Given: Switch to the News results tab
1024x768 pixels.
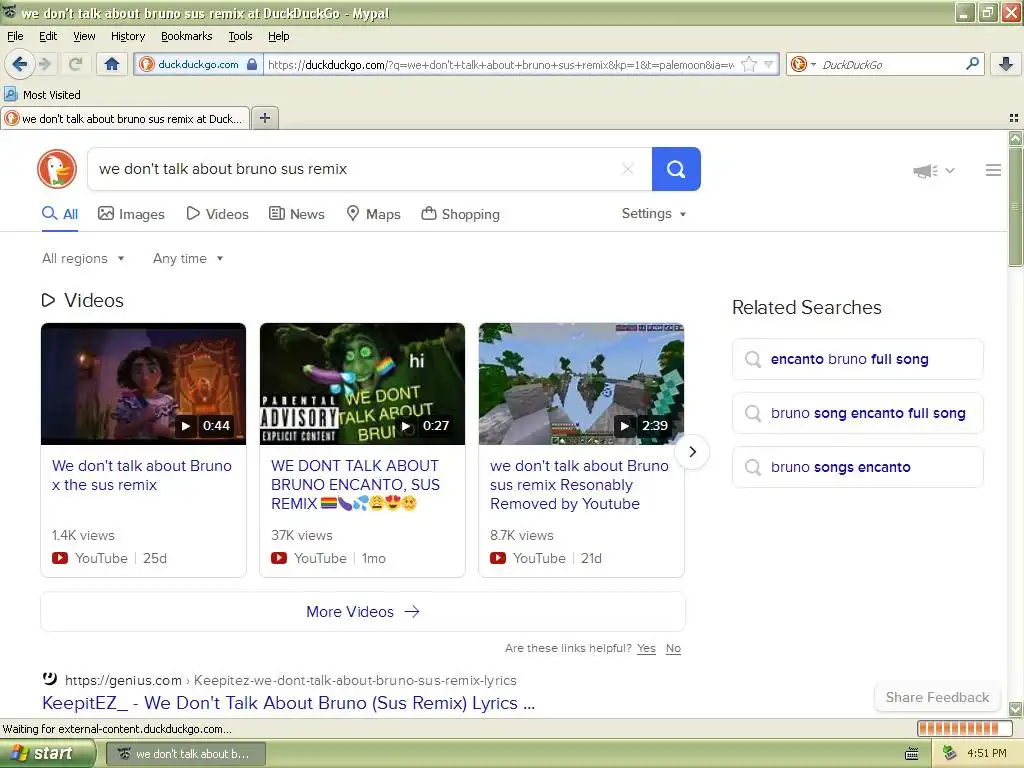Looking at the screenshot, I should tap(297, 214).
